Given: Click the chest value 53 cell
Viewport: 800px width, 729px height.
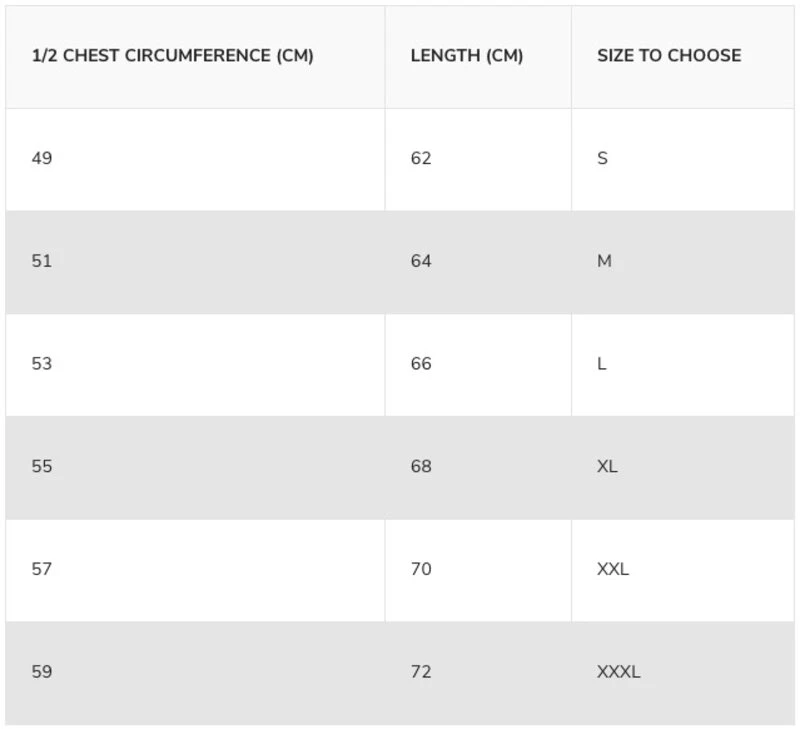Looking at the screenshot, I should (x=42, y=364).
